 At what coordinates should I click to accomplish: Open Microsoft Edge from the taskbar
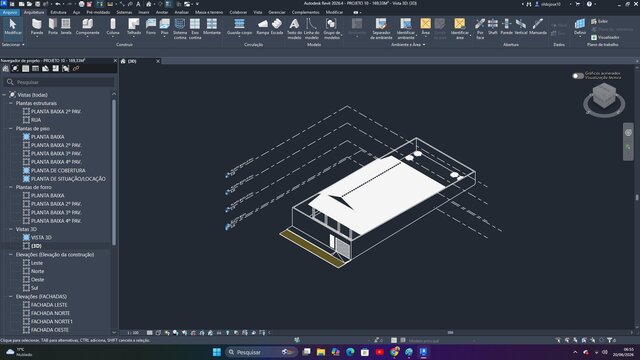350,352
